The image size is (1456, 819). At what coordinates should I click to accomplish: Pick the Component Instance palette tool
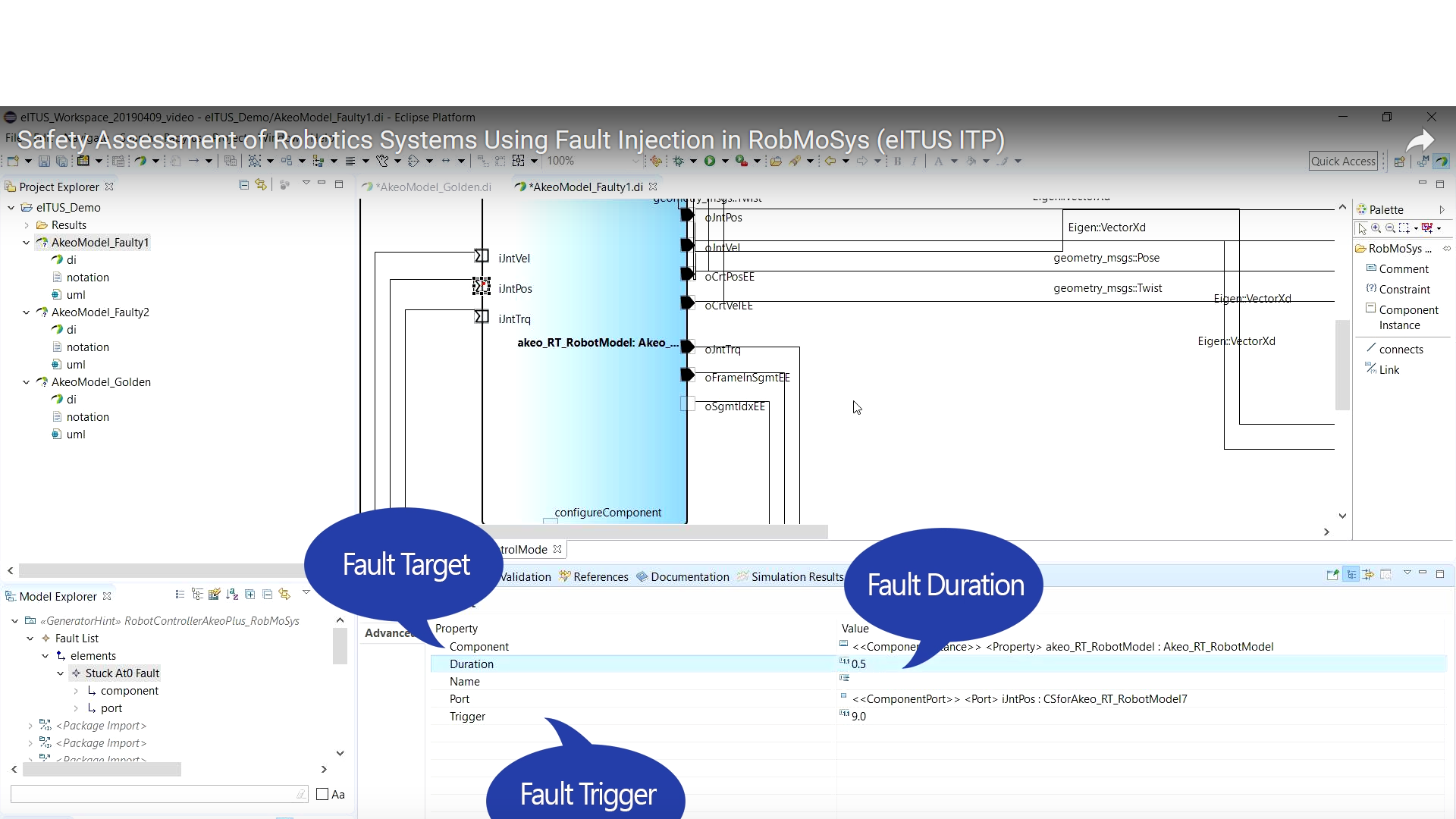(x=1407, y=318)
